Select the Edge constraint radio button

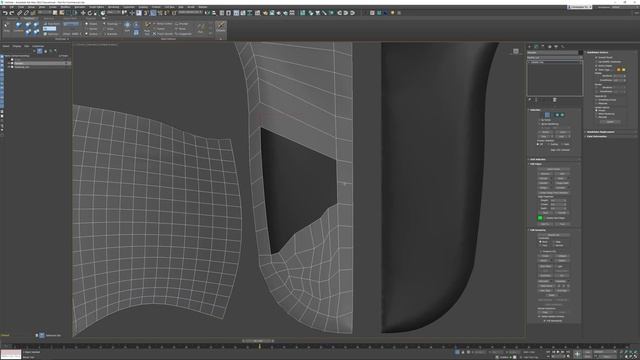554,242
